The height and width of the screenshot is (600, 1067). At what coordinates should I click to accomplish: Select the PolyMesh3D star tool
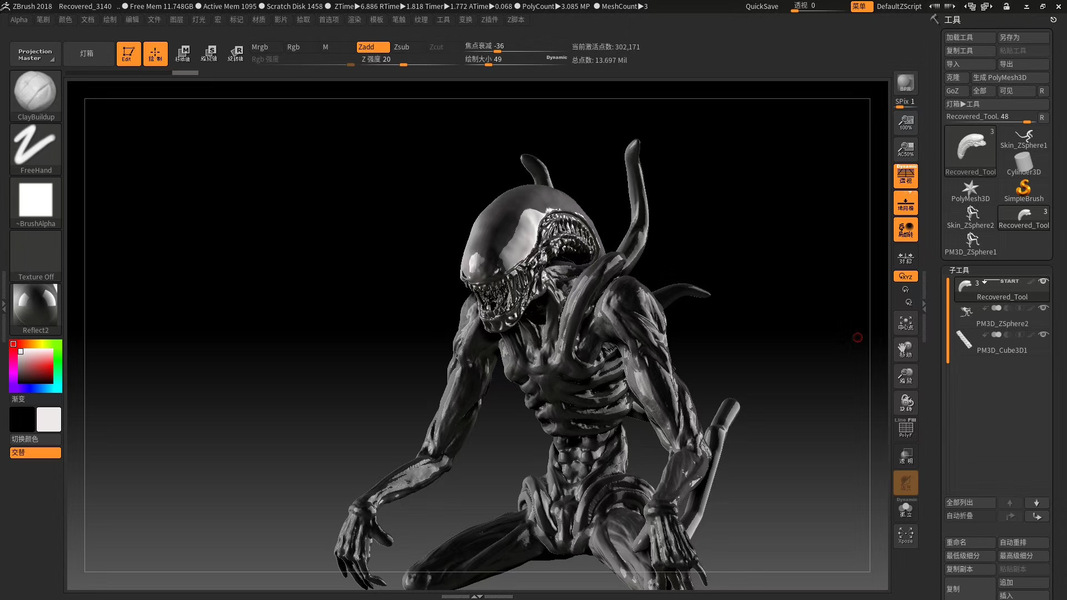(x=970, y=191)
